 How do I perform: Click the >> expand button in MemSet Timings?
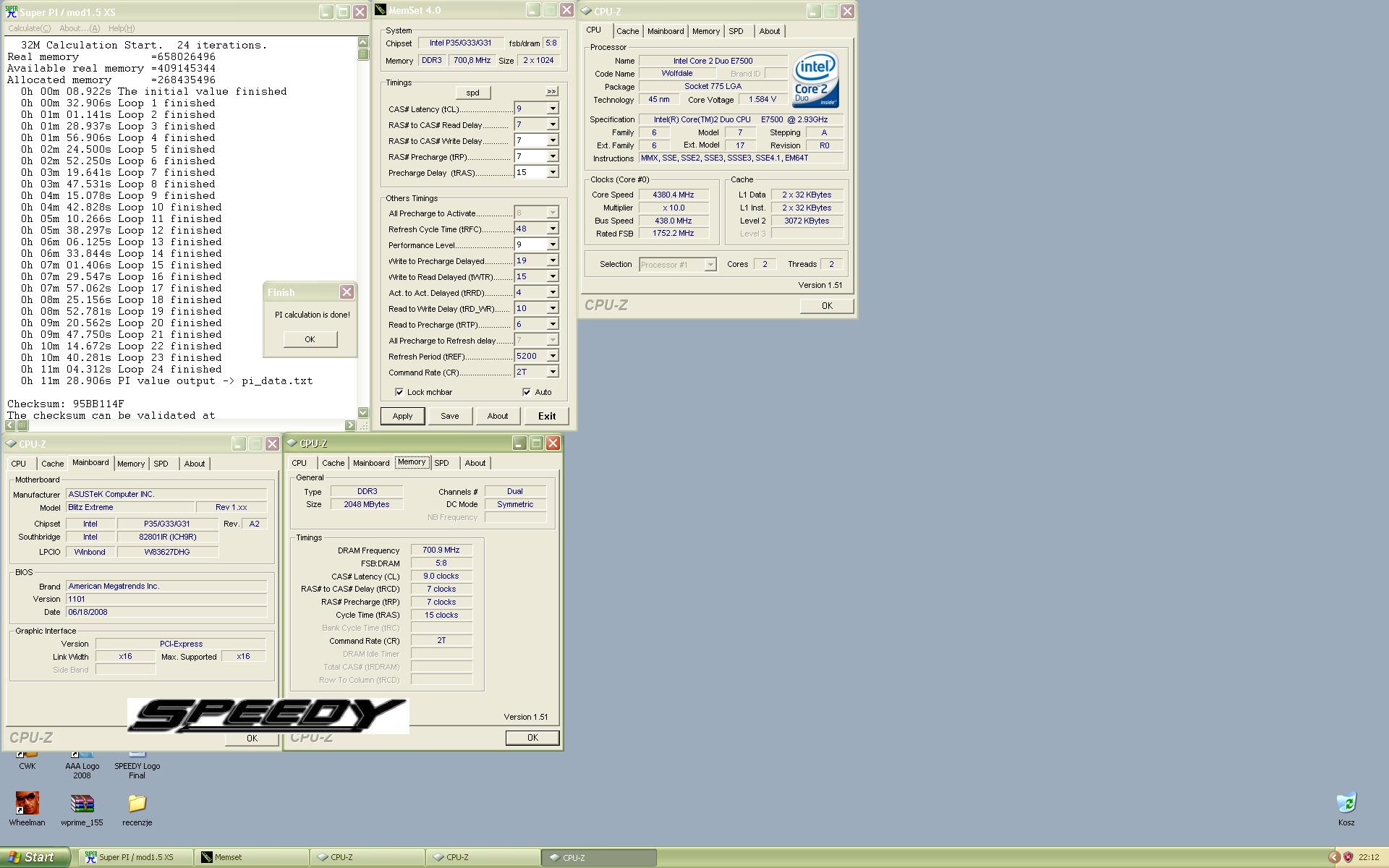[x=551, y=91]
